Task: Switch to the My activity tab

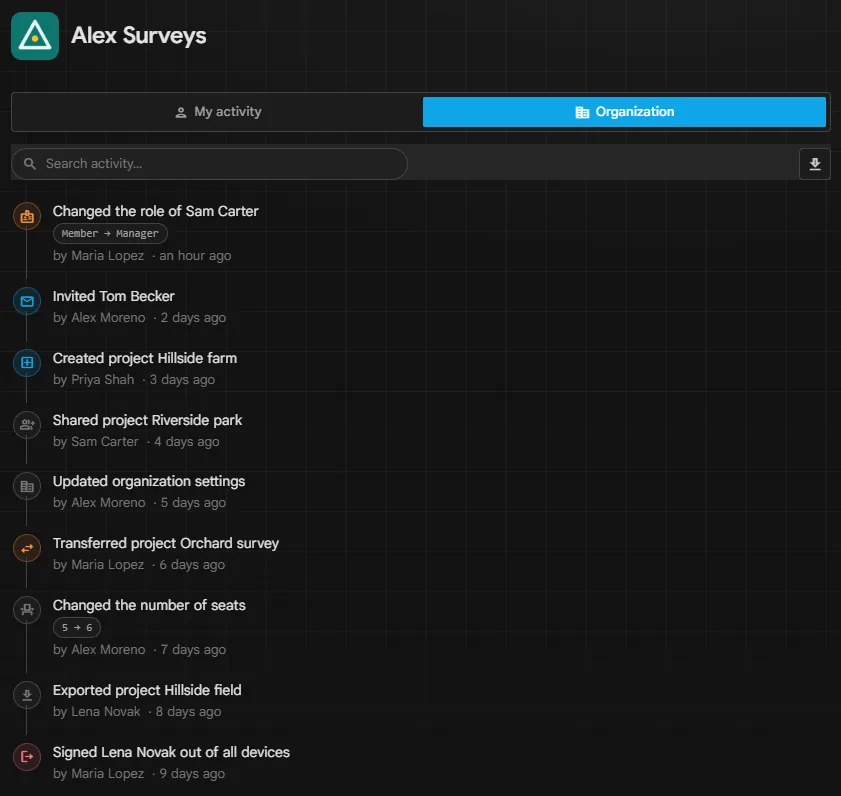Action: point(218,112)
